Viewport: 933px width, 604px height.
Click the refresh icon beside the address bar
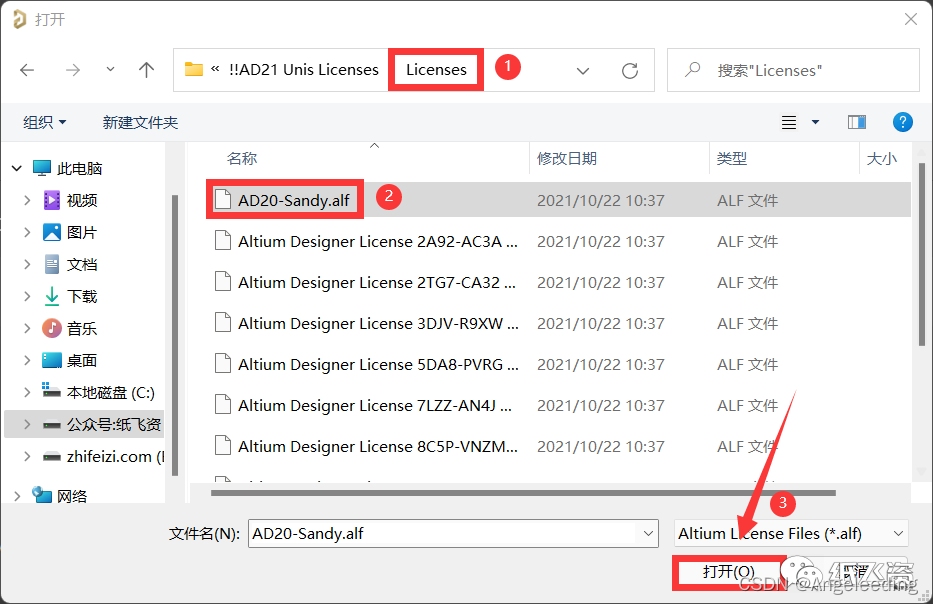coord(630,69)
